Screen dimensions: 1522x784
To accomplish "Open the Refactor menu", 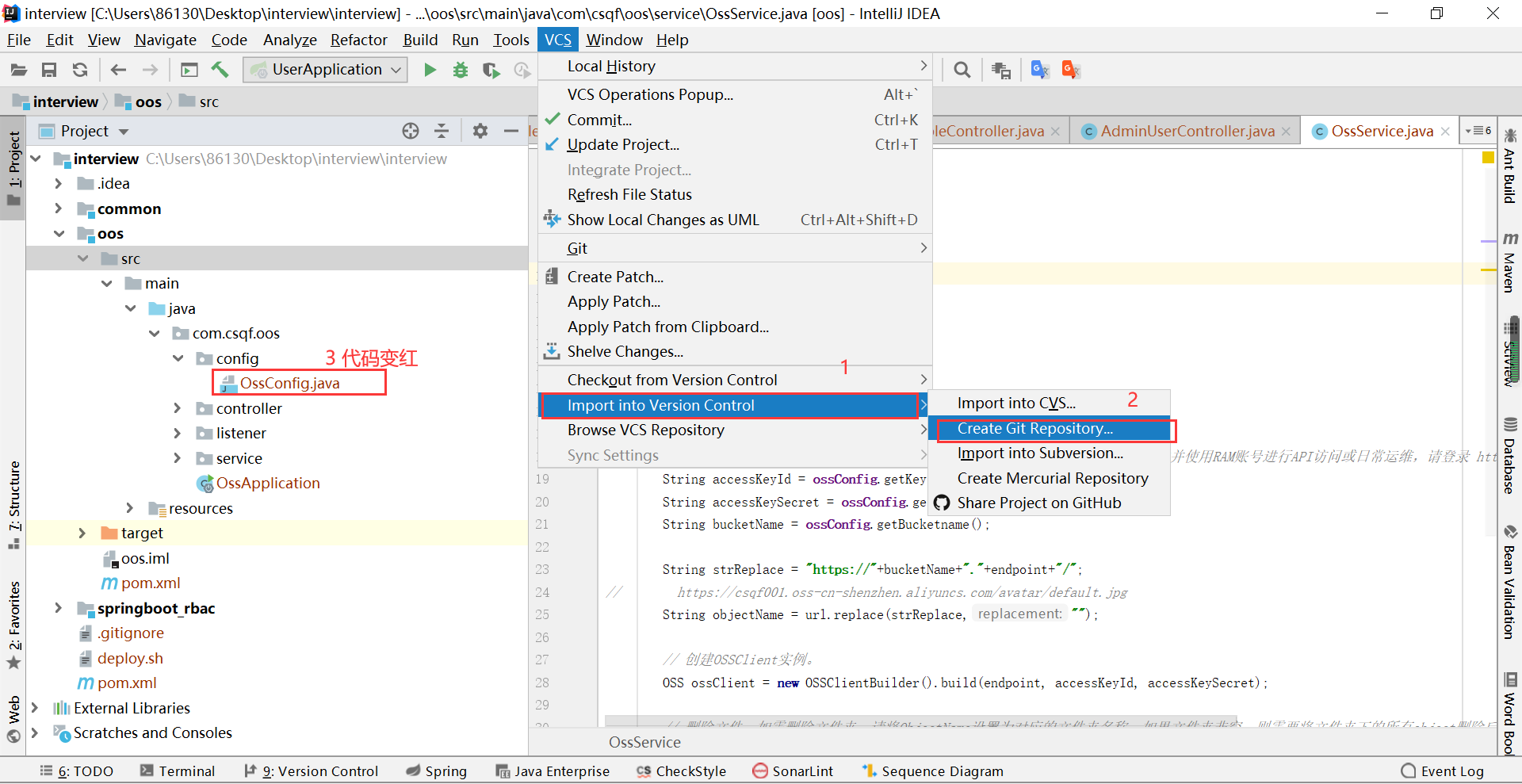I will coord(359,40).
